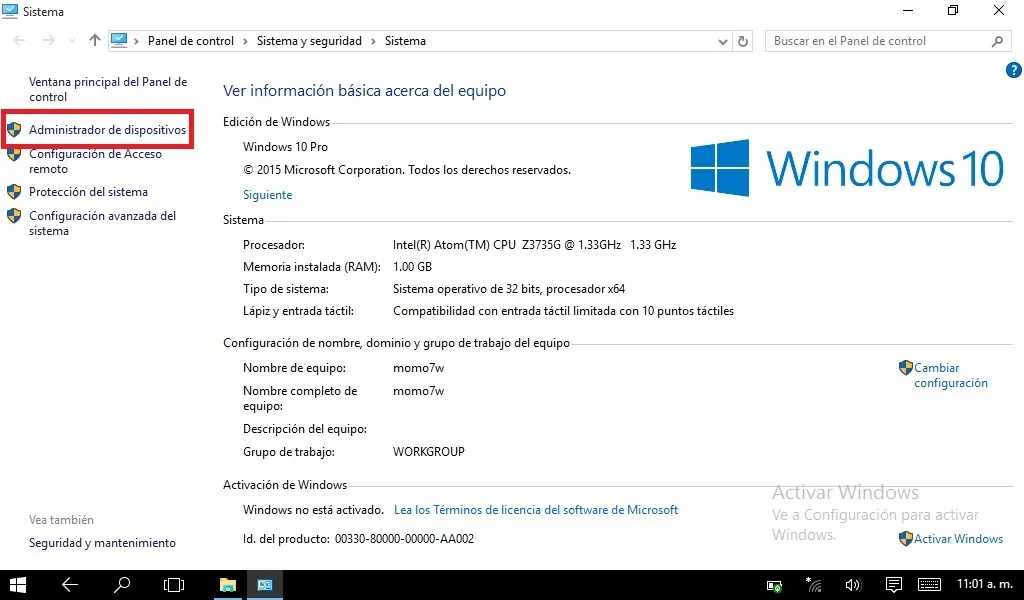Open recent locations dropdown arrow

(72, 40)
